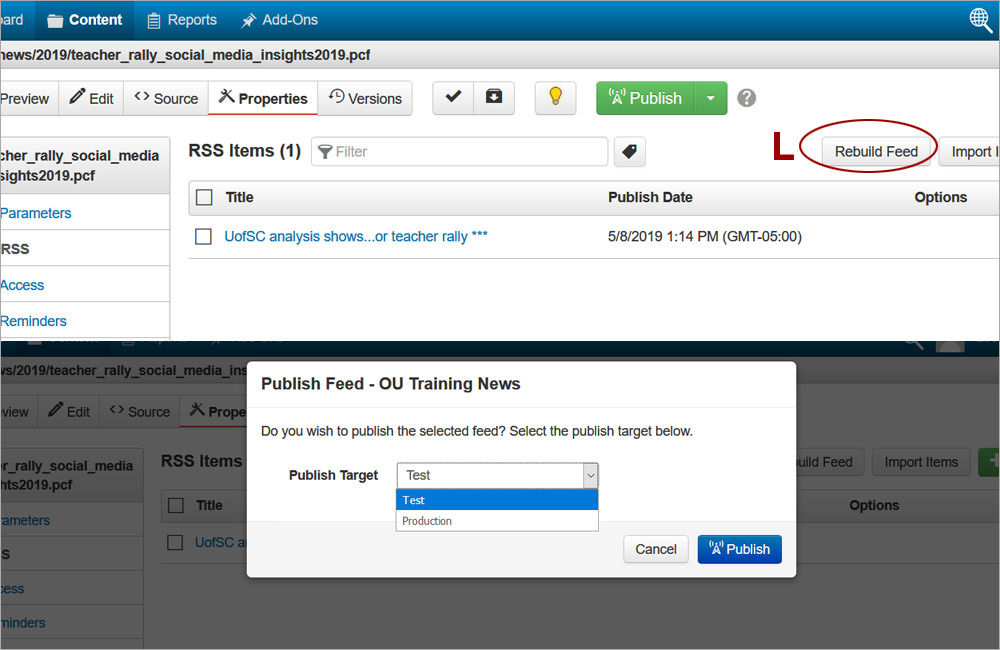Click the lightbulb icon button

(x=555, y=98)
